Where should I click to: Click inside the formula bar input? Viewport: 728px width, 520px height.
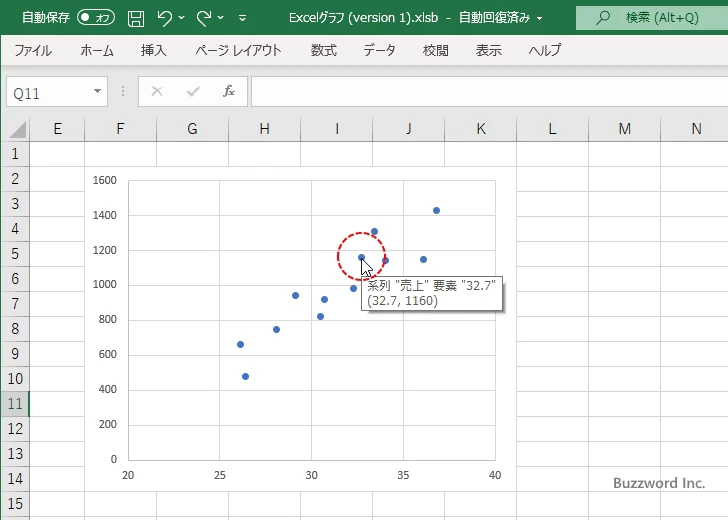[x=489, y=92]
